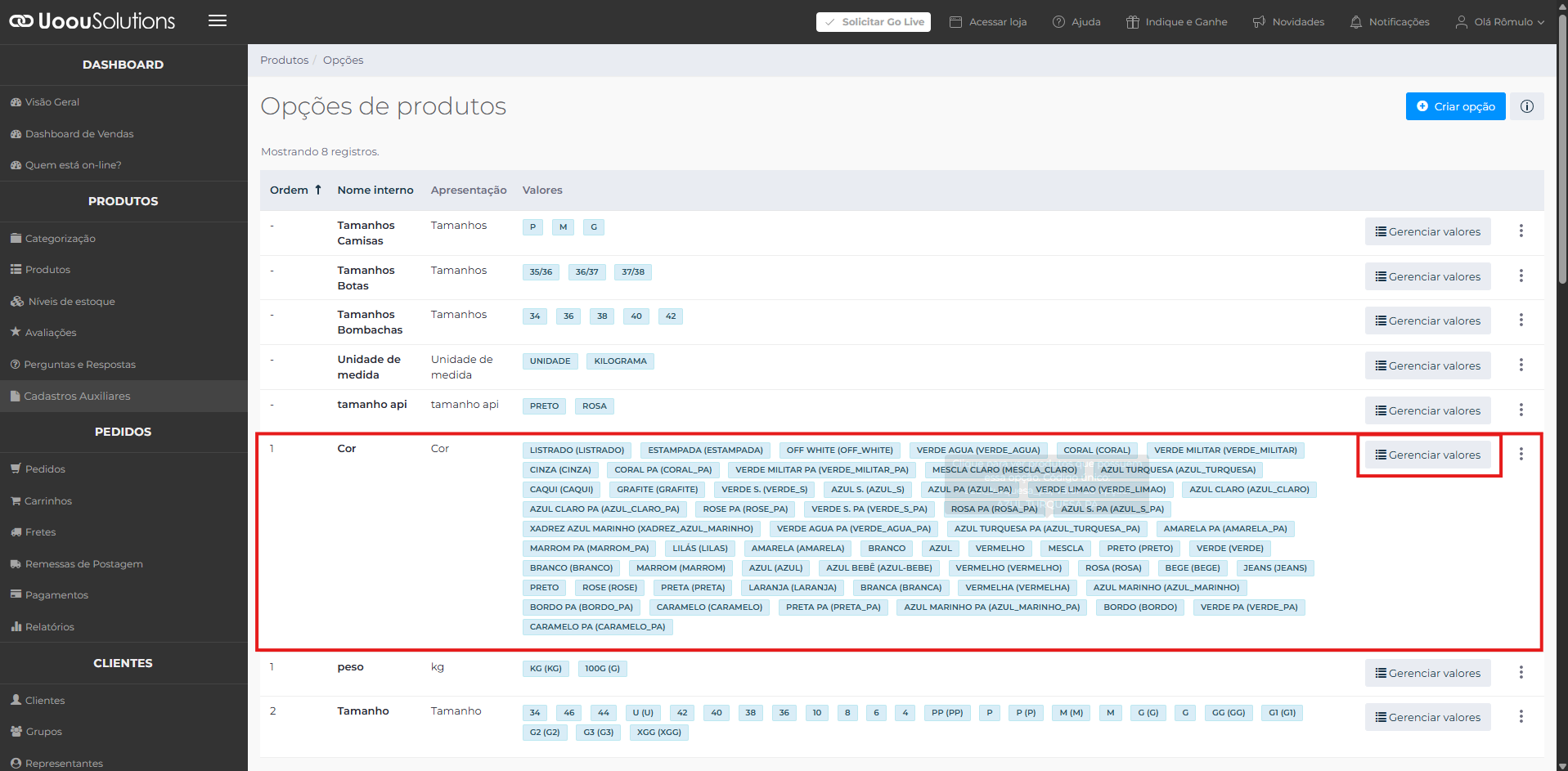The image size is (1568, 771).
Task: Click the info icon beside Criar opção
Action: tap(1527, 106)
